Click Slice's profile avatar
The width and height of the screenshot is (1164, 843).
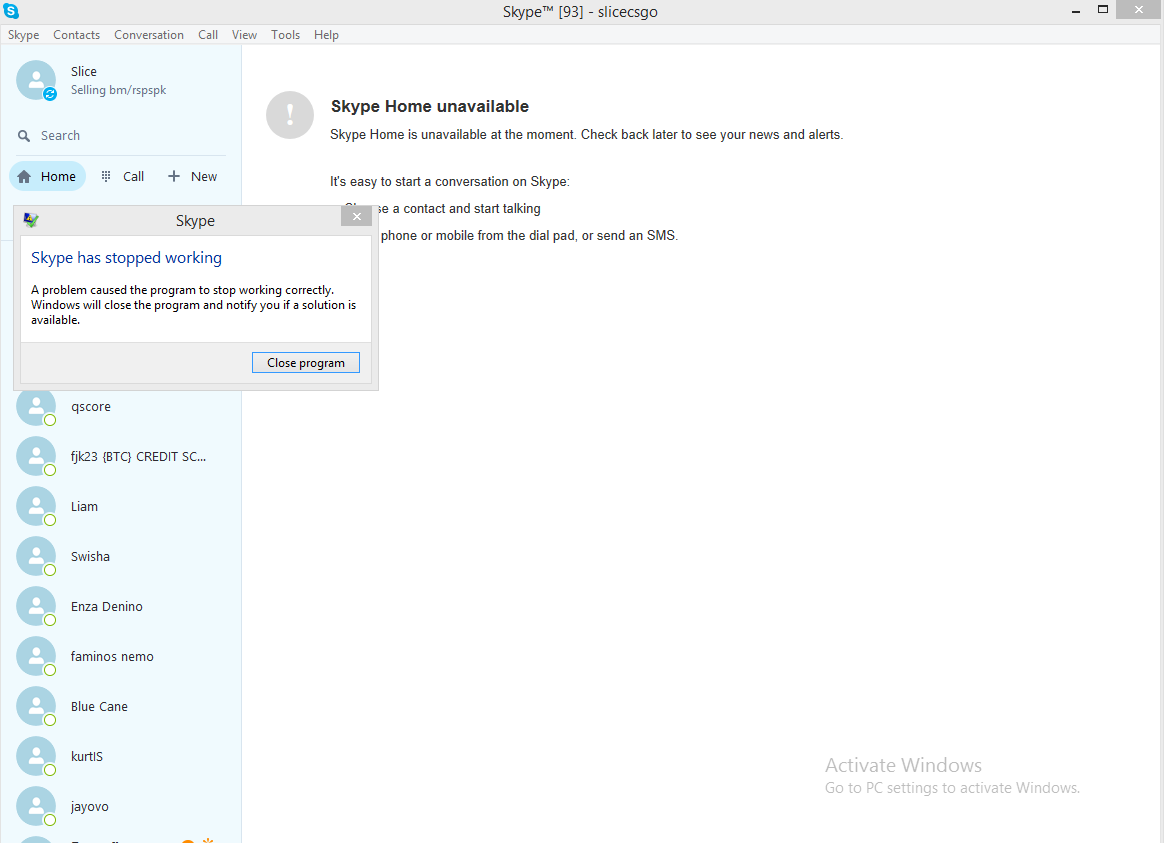(x=36, y=79)
